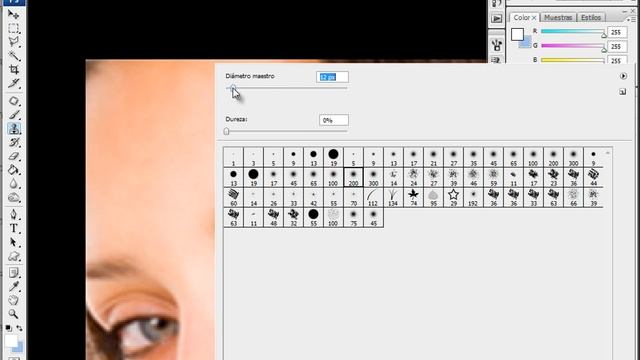Select the Paint Bucket tool
The image size is (640, 360).
pos(14,170)
